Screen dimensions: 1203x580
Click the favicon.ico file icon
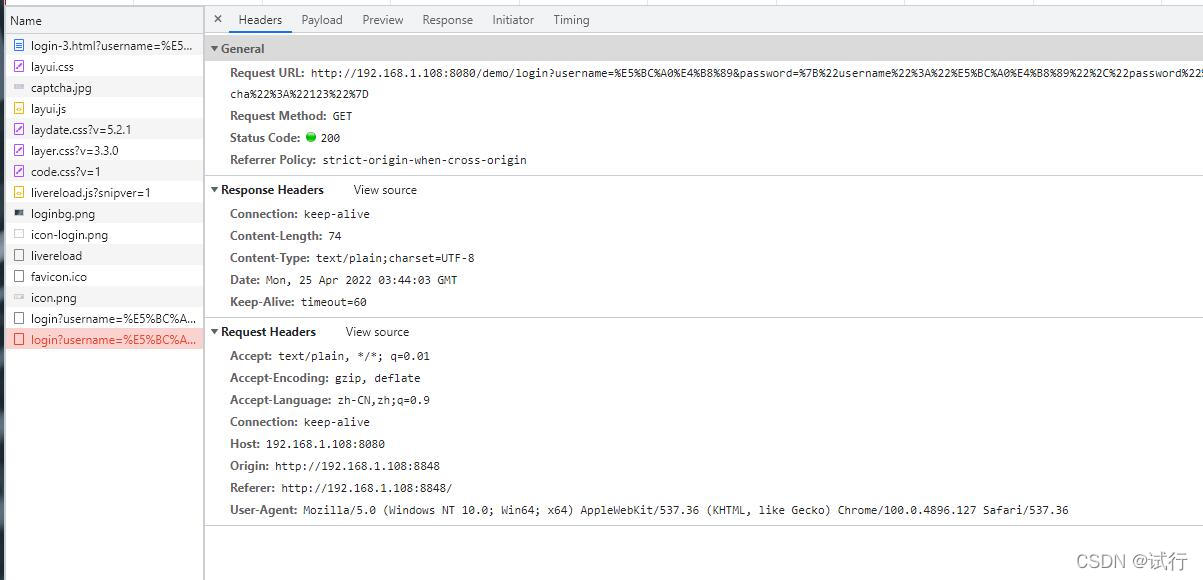coord(19,276)
